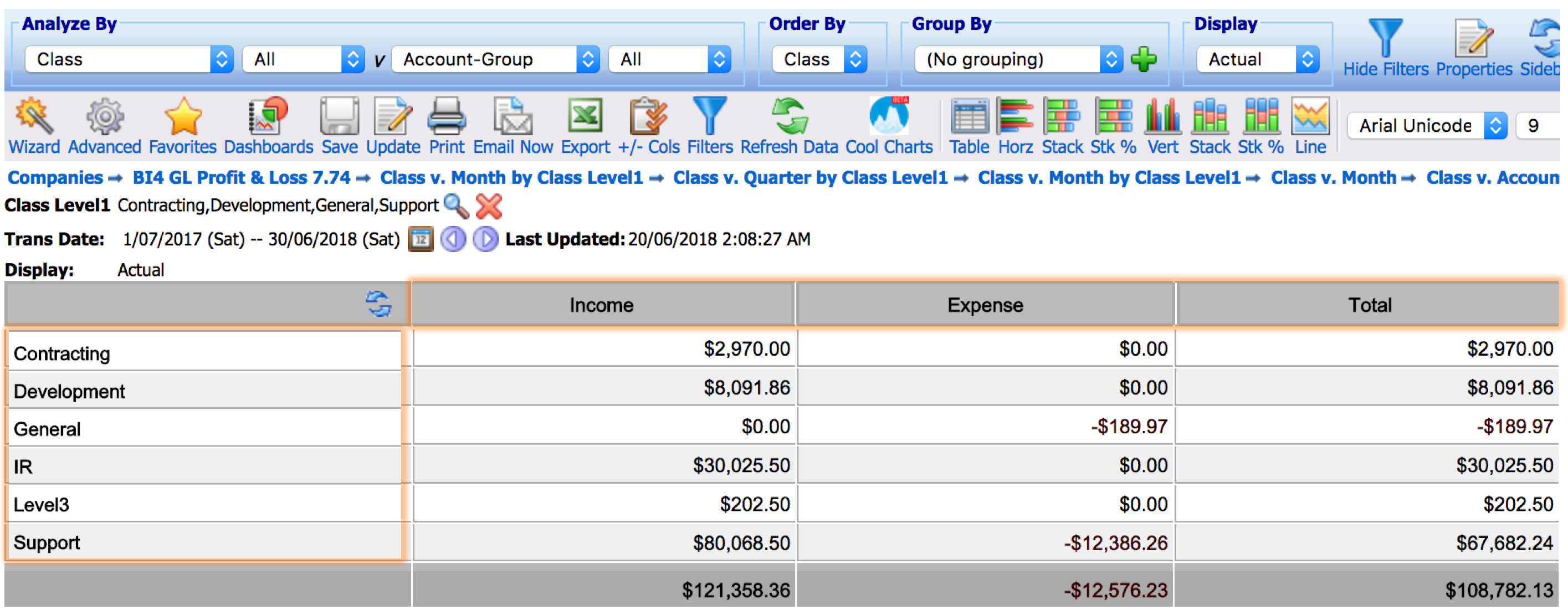The image size is (1568, 615).
Task: Add a grouping with green plus
Action: 1143,59
